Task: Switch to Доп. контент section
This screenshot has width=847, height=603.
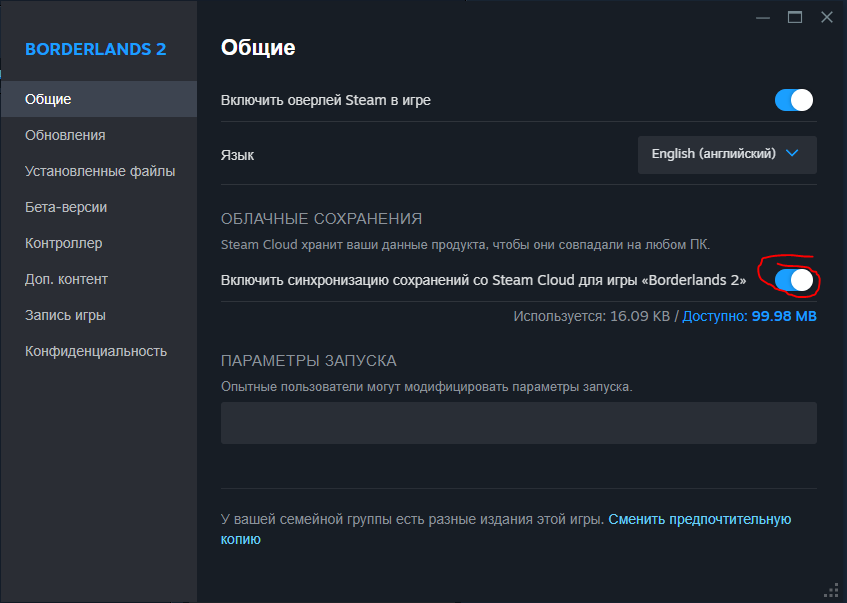Action: click(99, 279)
